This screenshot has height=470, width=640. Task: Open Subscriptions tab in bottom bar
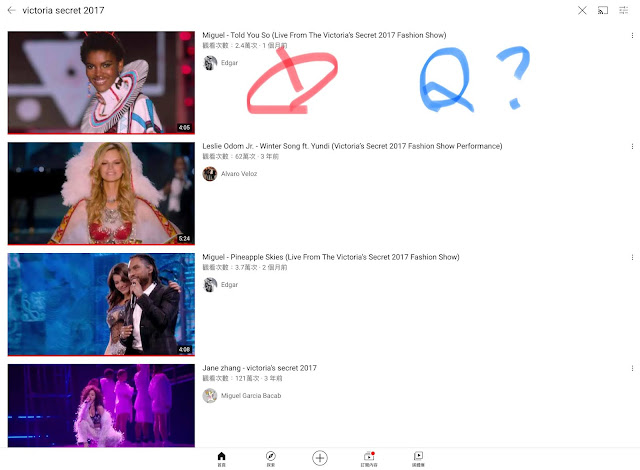(x=369, y=459)
